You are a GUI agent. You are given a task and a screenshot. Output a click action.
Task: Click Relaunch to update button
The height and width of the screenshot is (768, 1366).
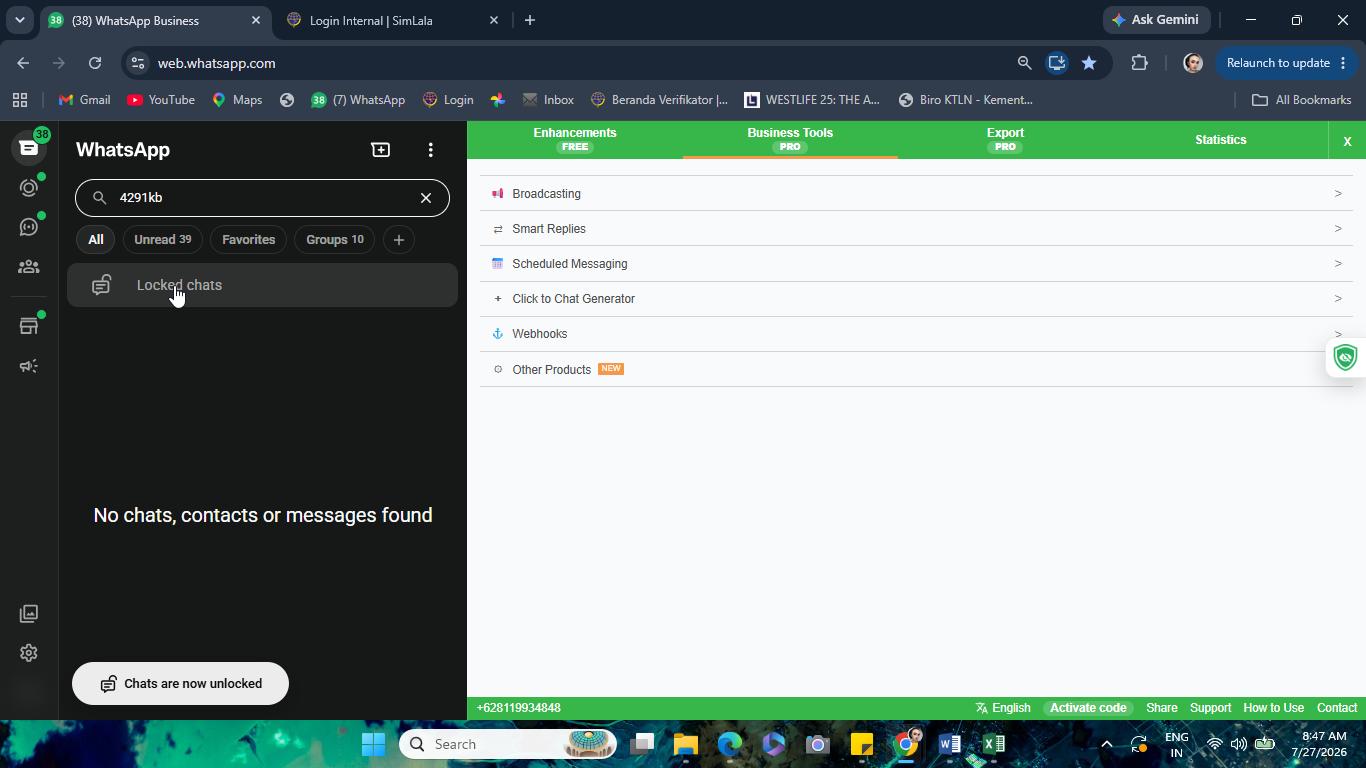1285,63
